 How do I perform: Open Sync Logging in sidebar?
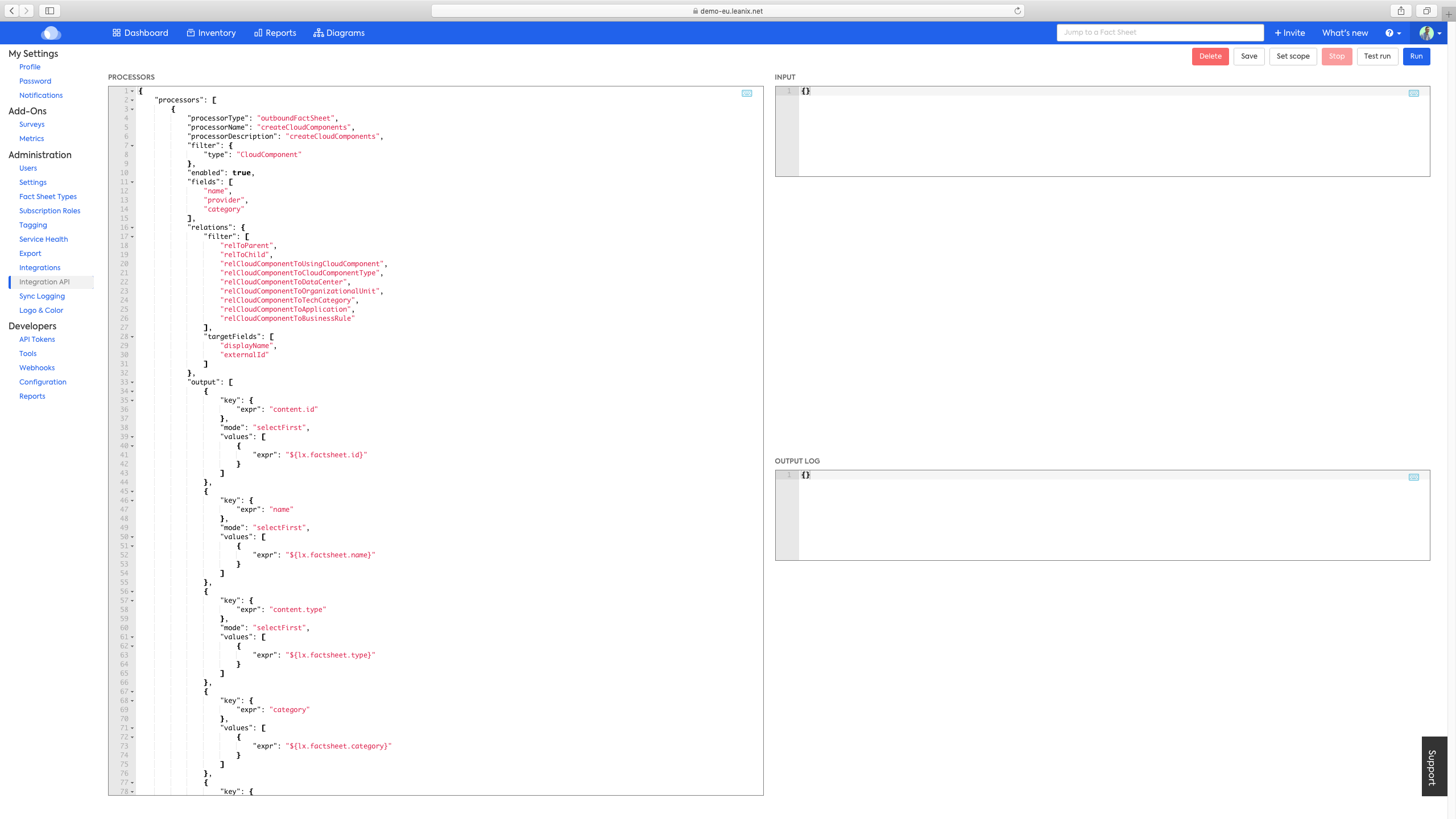point(42,296)
